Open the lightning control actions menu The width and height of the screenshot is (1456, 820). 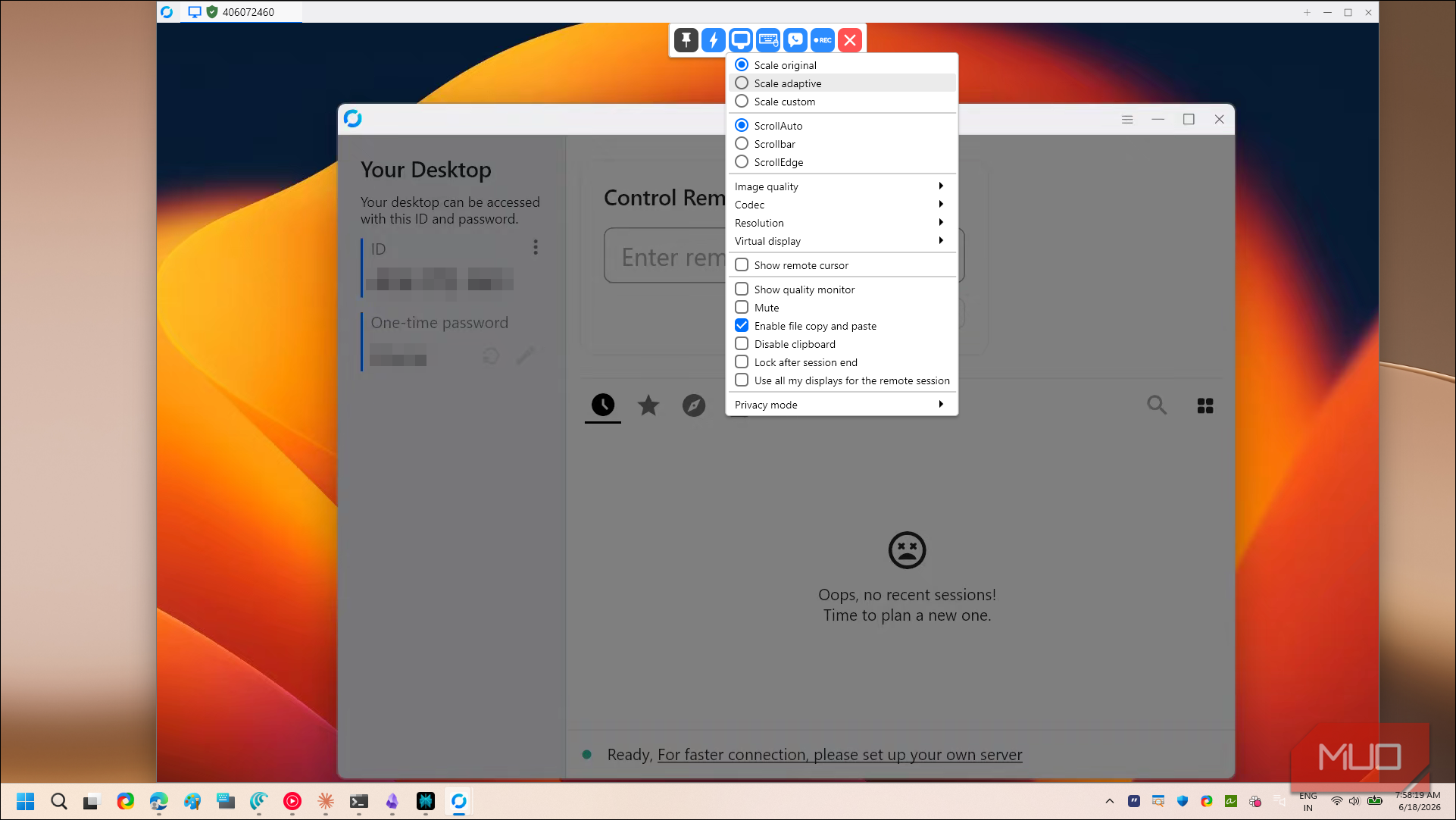[714, 40]
